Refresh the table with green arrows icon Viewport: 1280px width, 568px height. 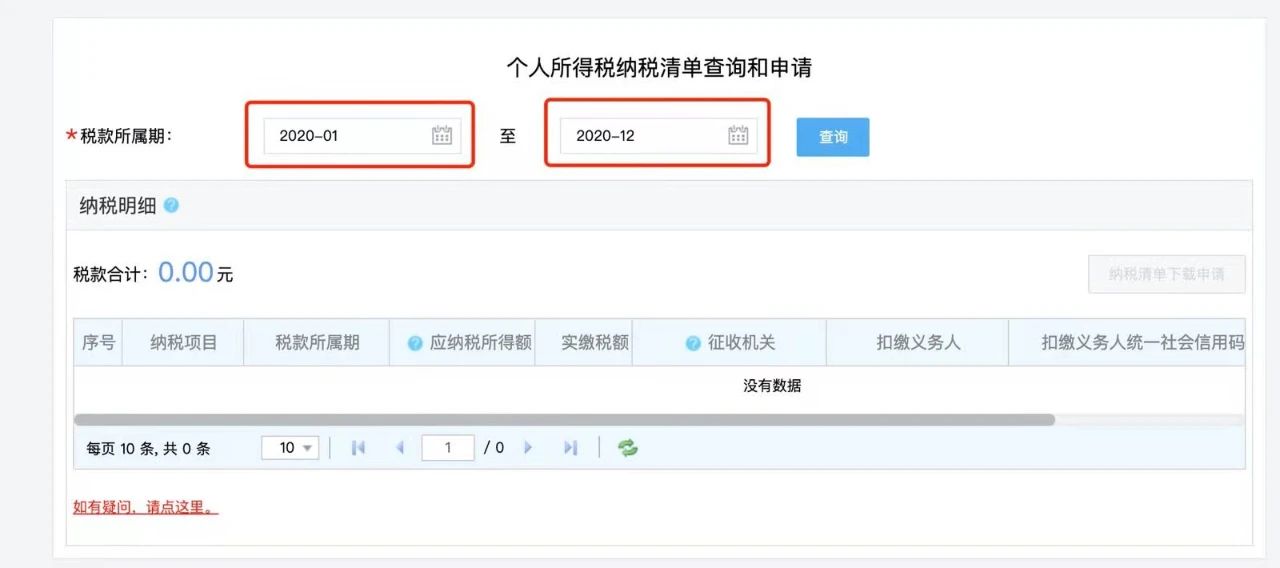628,448
